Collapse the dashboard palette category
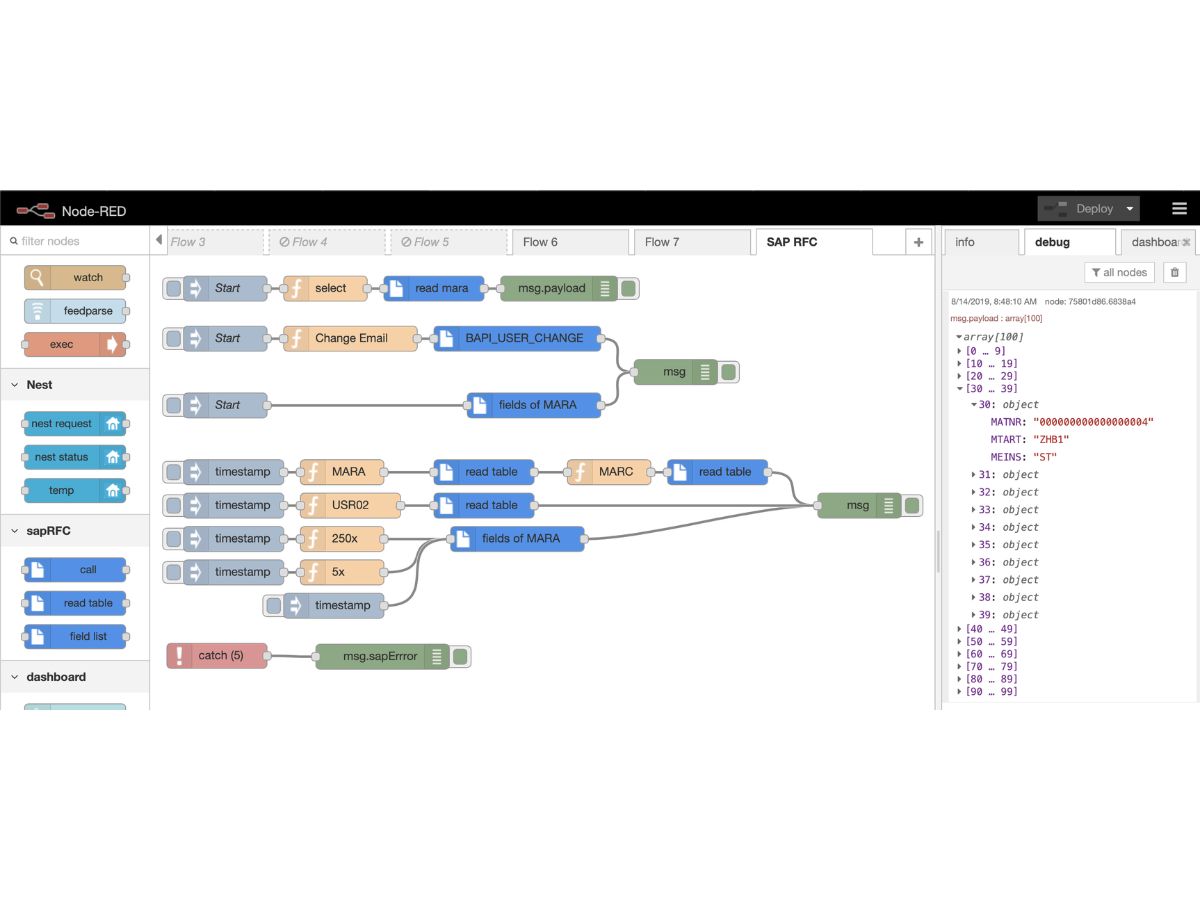The width and height of the screenshot is (1200, 900). [75, 677]
